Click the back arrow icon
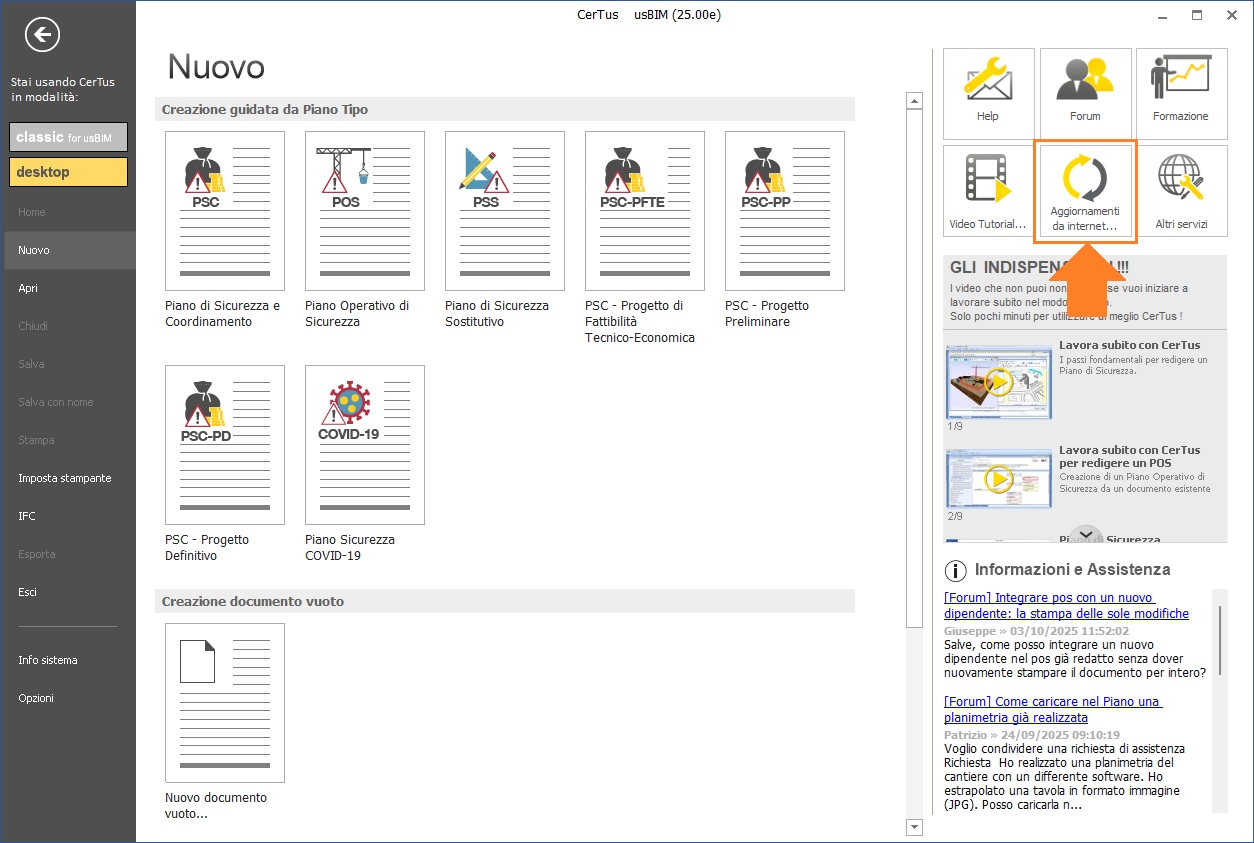The height and width of the screenshot is (843, 1254). click(x=42, y=35)
